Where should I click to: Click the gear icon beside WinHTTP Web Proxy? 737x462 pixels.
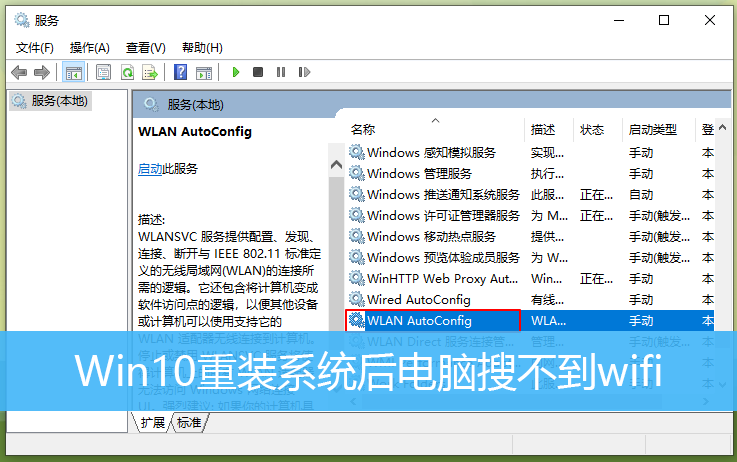(357, 278)
